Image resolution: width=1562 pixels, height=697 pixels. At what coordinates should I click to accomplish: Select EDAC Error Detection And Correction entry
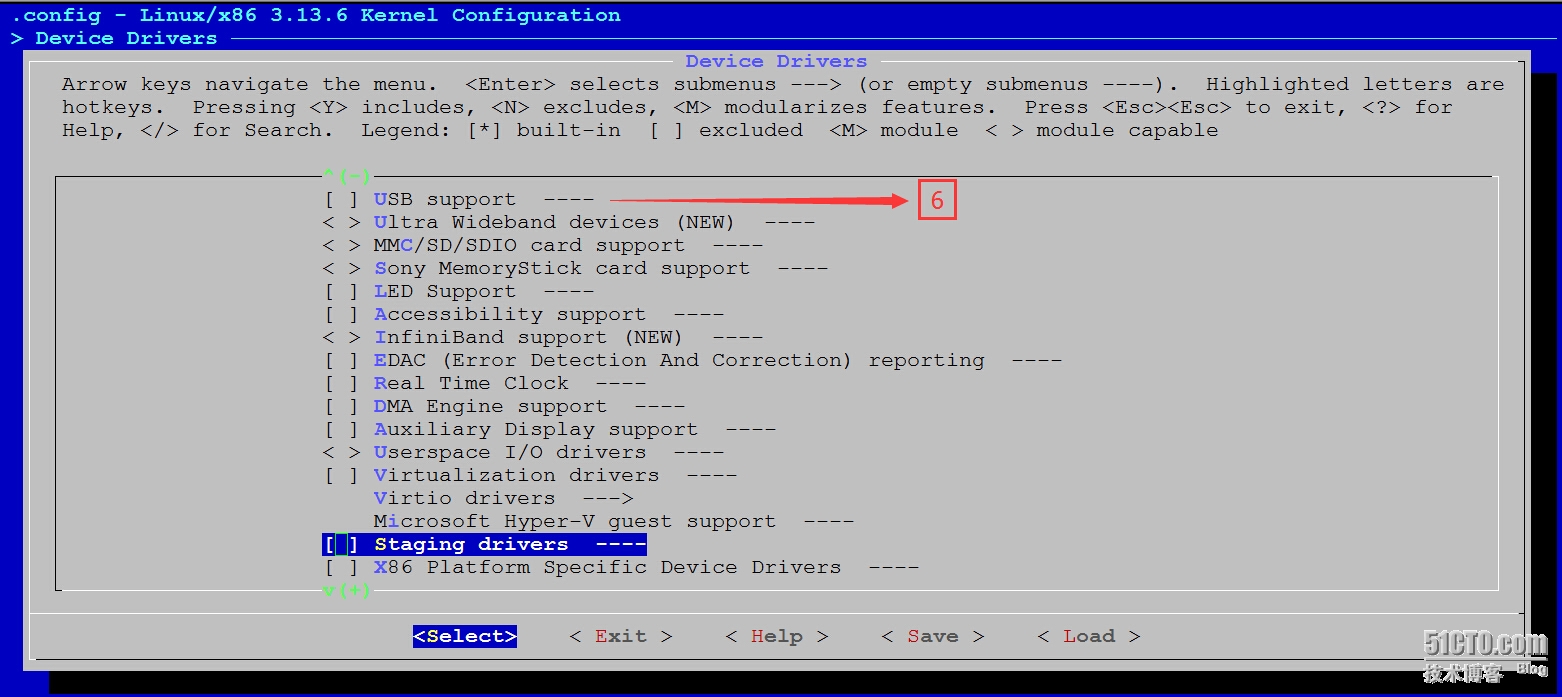pos(718,360)
